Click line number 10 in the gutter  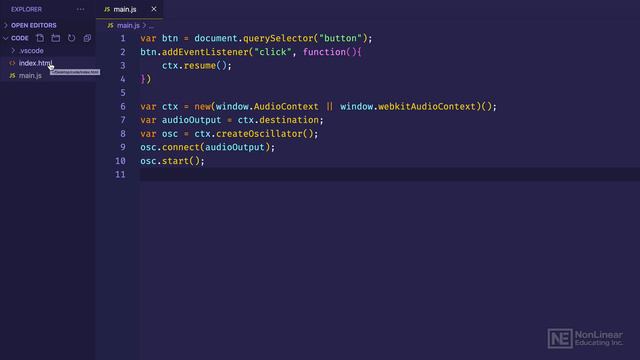[x=120, y=161]
